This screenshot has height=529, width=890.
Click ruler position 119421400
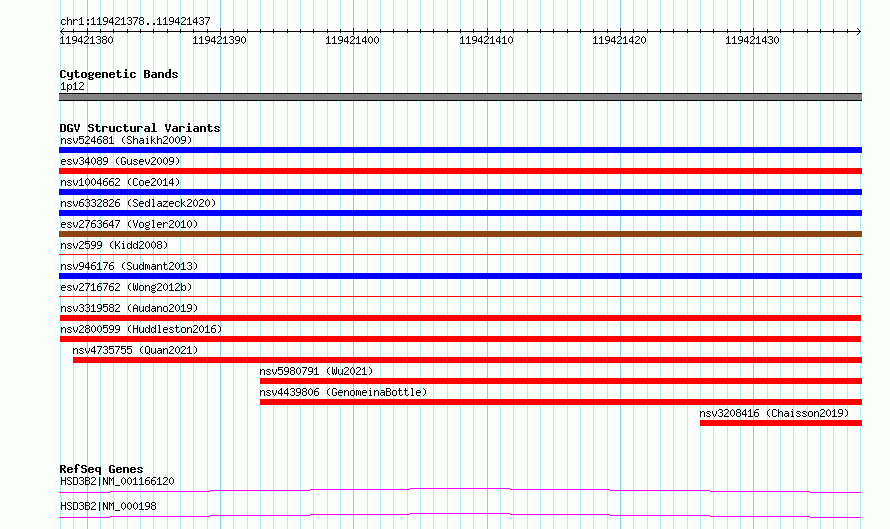(x=352, y=40)
